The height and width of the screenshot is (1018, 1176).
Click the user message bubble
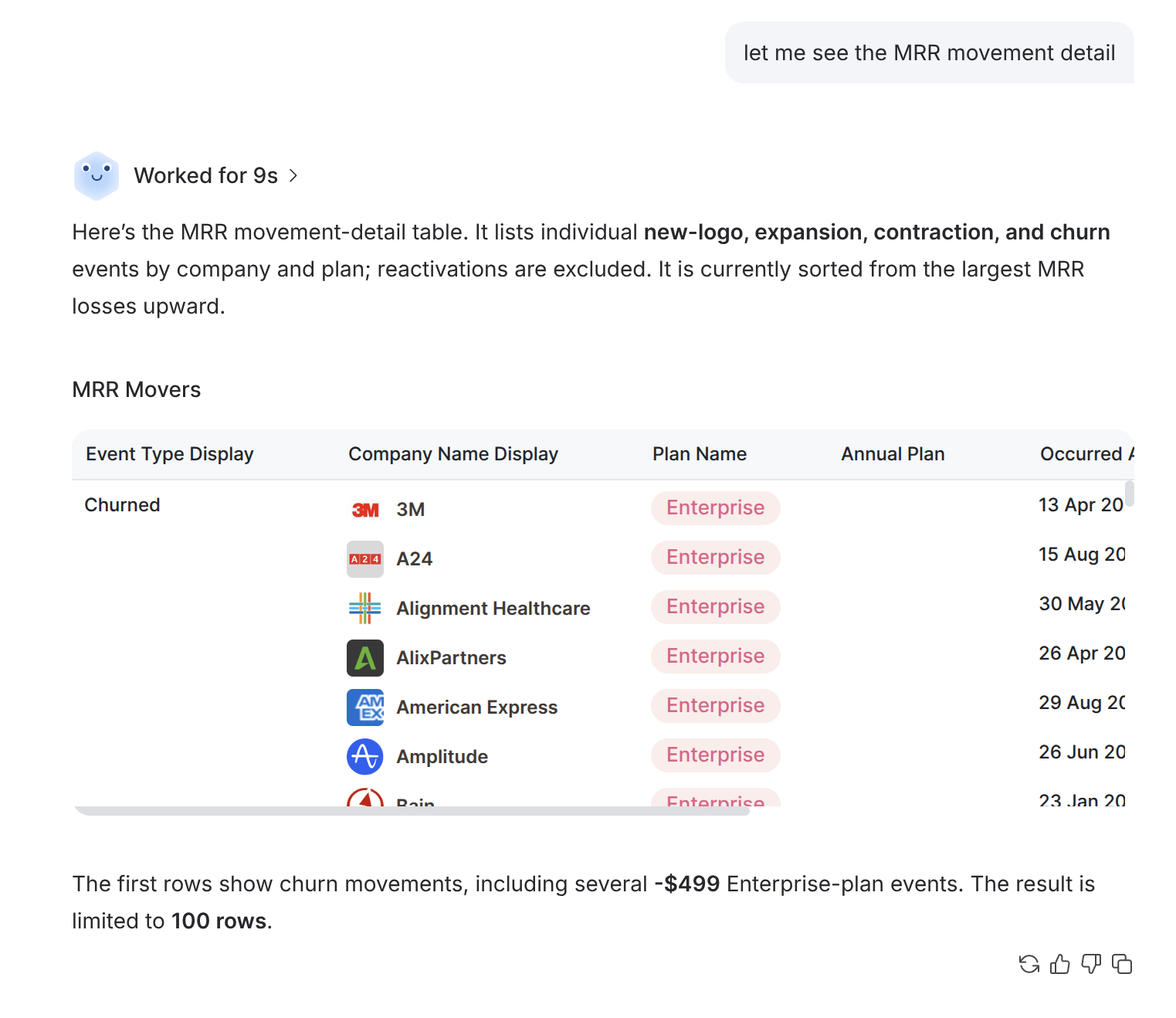click(929, 53)
